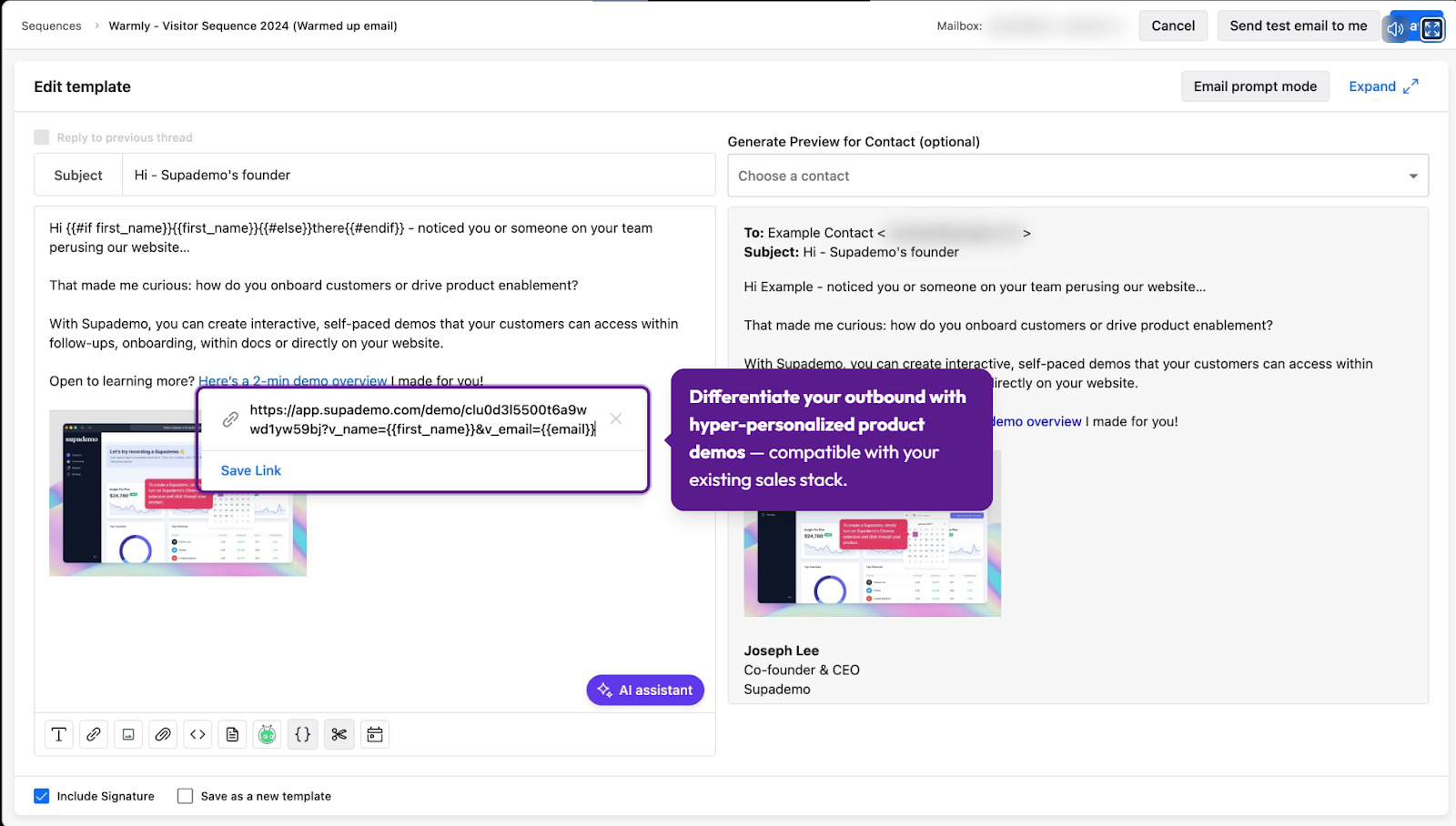Select the demo thumbnail in the editor body

click(x=177, y=492)
